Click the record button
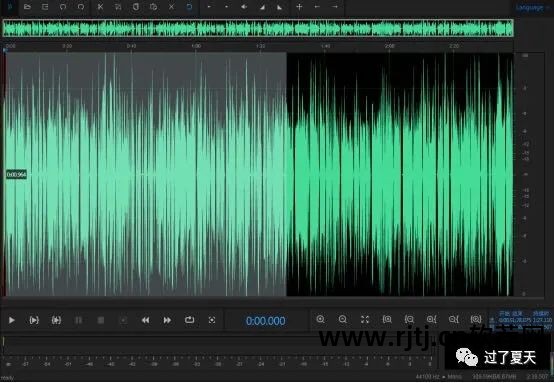The width and height of the screenshot is (554, 383). [123, 320]
